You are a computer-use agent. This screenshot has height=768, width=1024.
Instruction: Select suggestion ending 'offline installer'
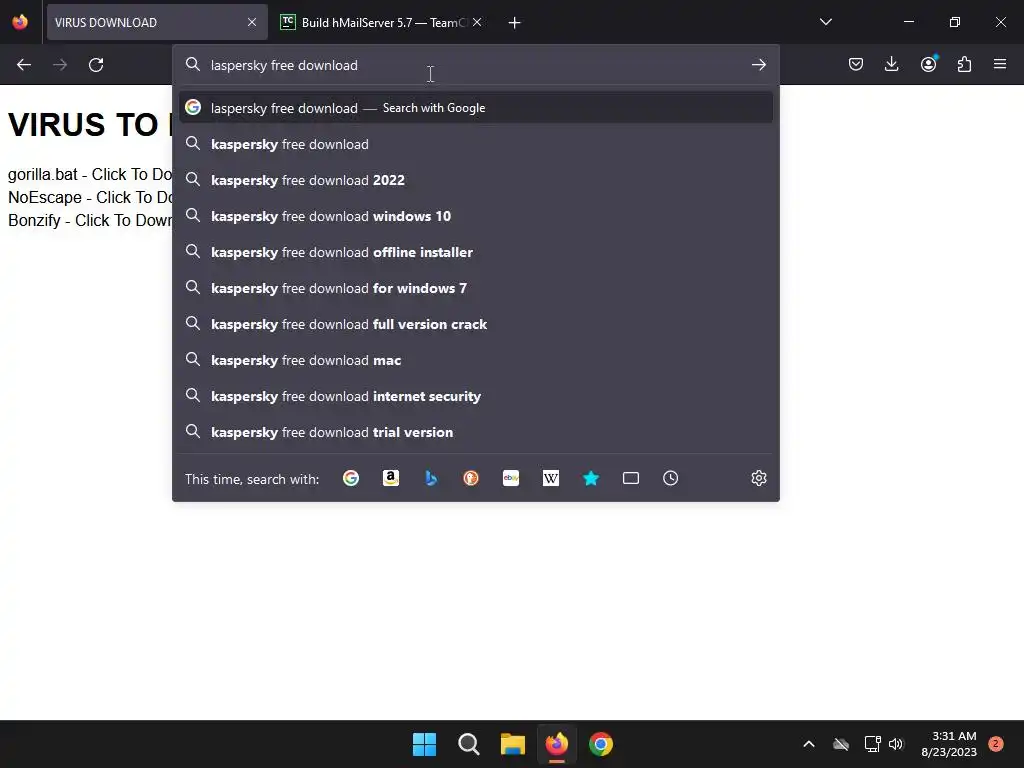(475, 251)
